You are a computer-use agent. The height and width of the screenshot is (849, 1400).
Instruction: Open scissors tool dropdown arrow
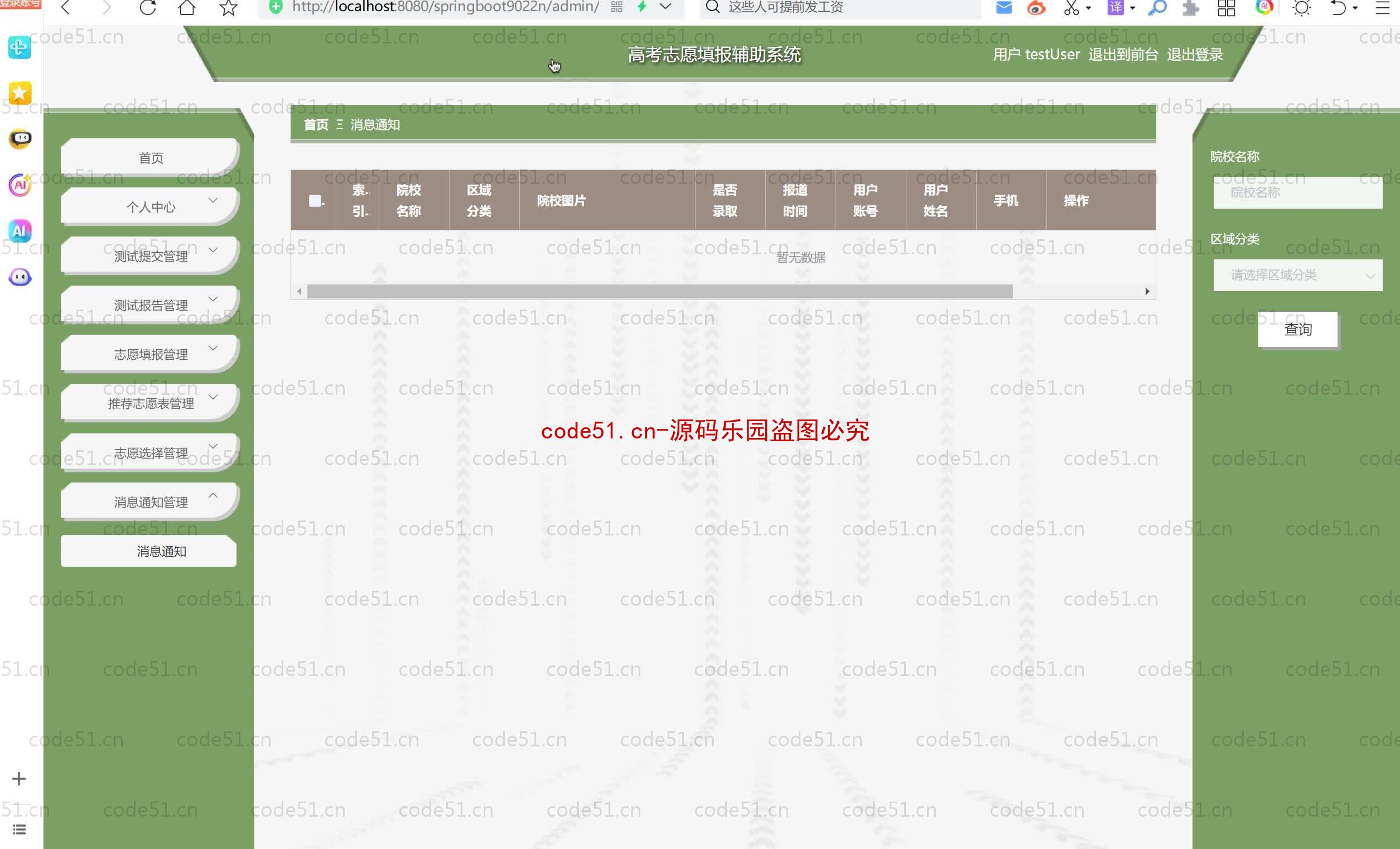[1088, 8]
